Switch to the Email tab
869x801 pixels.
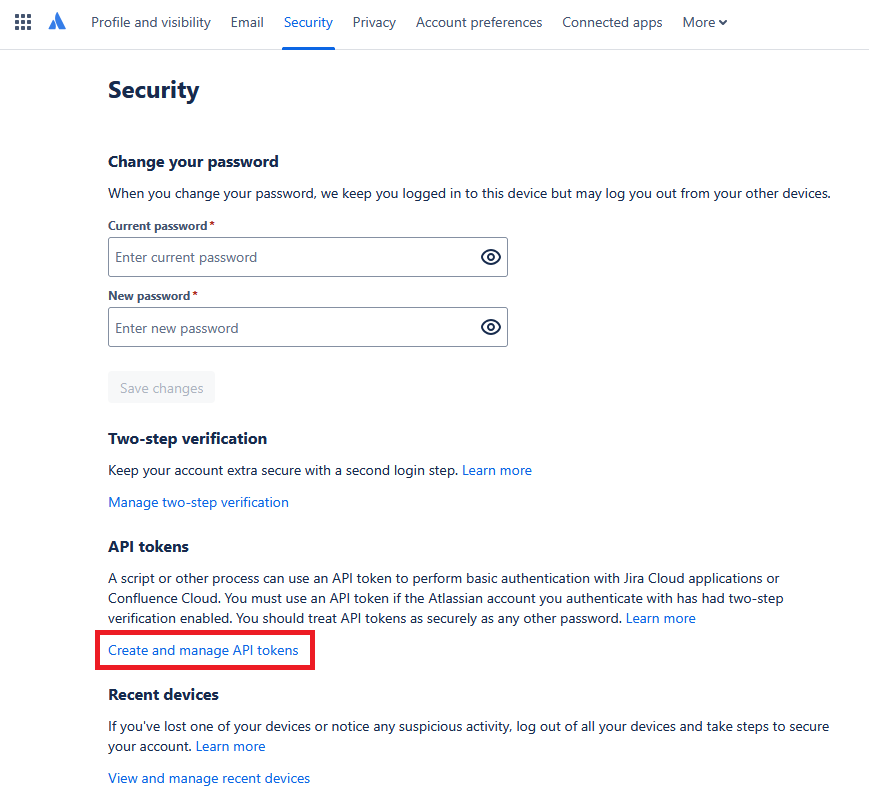click(247, 22)
